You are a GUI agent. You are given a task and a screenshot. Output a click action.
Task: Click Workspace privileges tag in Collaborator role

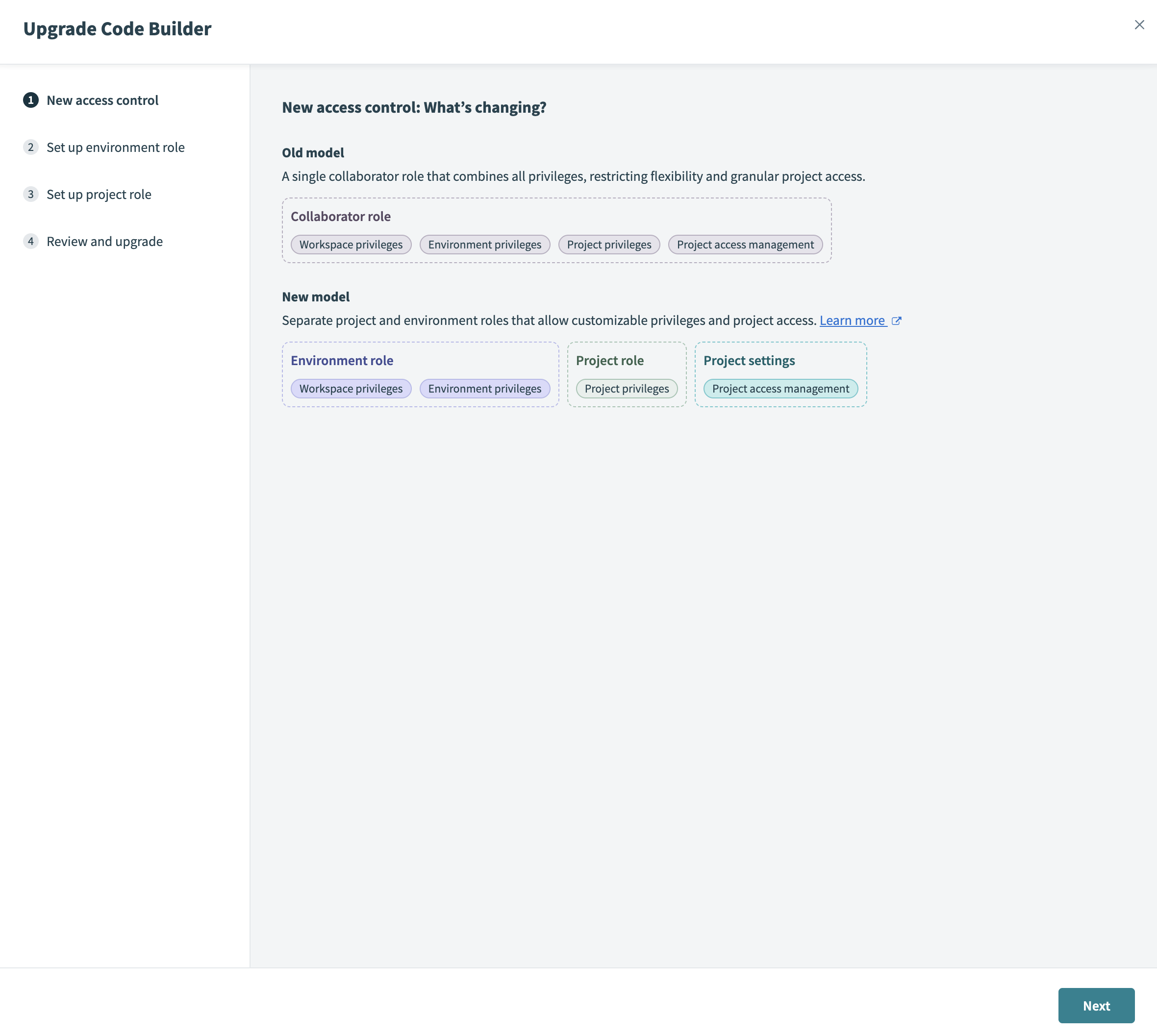[x=351, y=244]
